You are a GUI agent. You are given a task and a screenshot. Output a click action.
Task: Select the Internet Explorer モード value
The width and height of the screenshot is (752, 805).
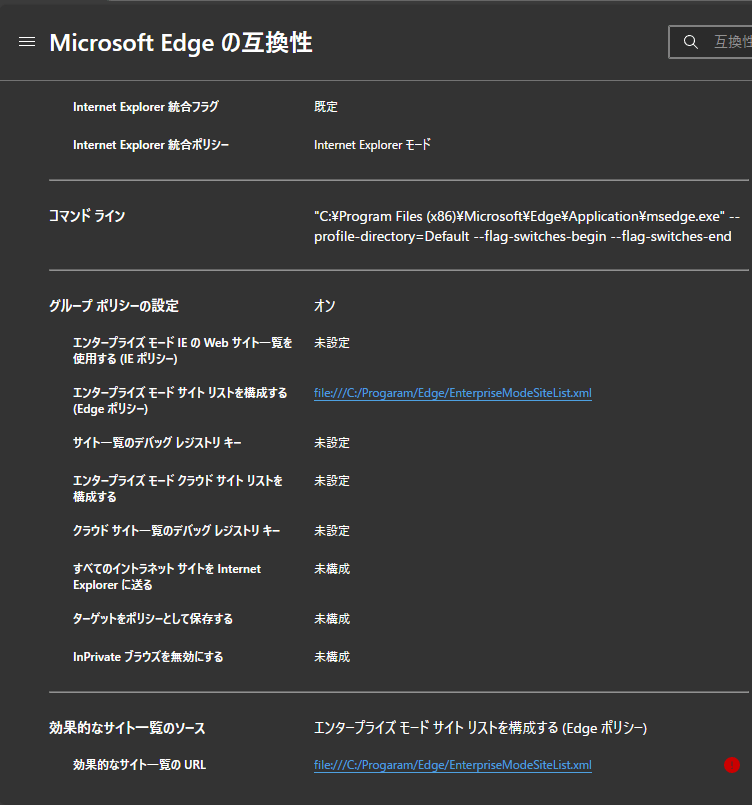click(x=372, y=145)
